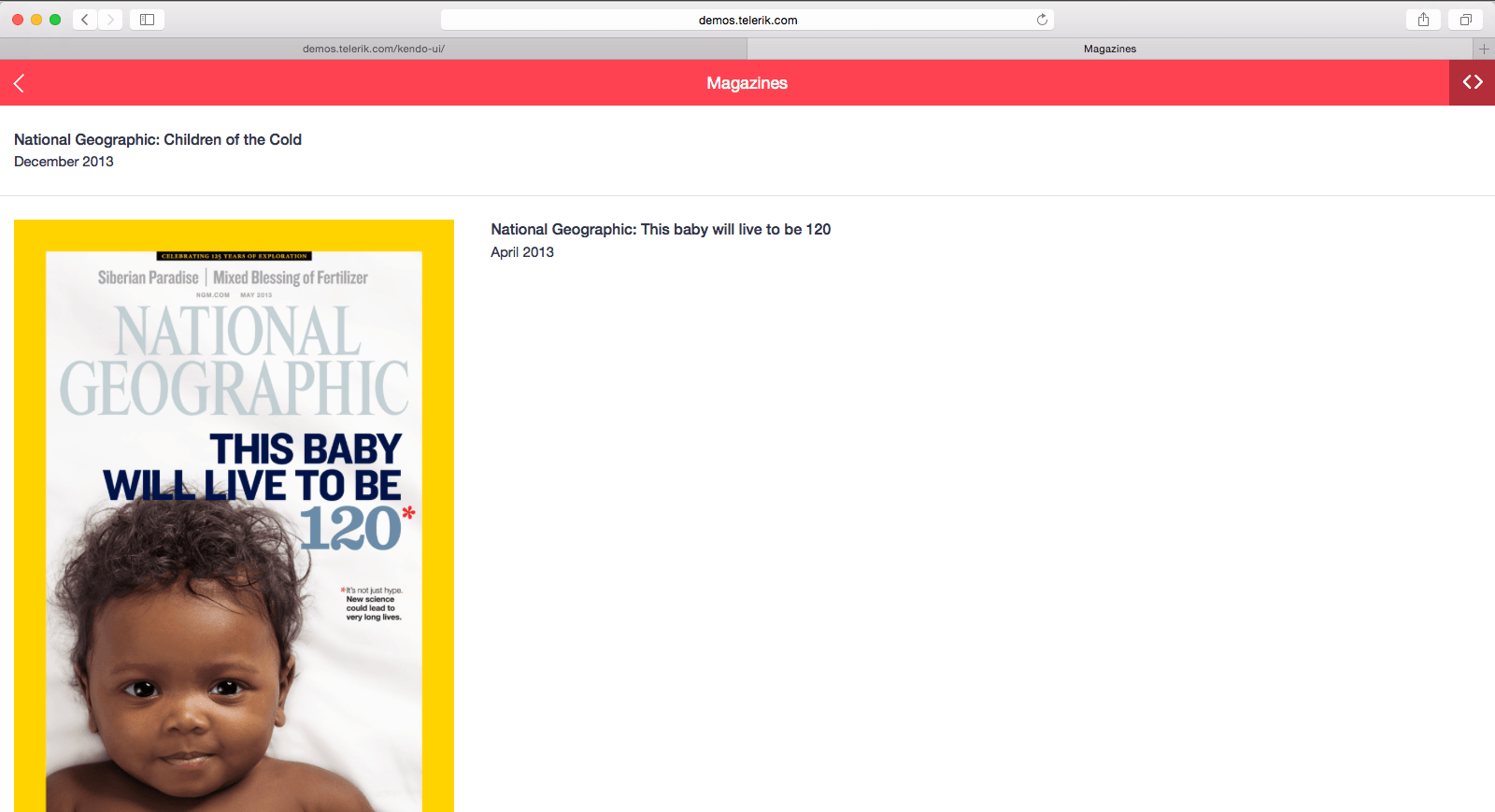Viewport: 1495px width, 812px height.
Task: Toggle the Safari sidebar button
Action: [147, 20]
